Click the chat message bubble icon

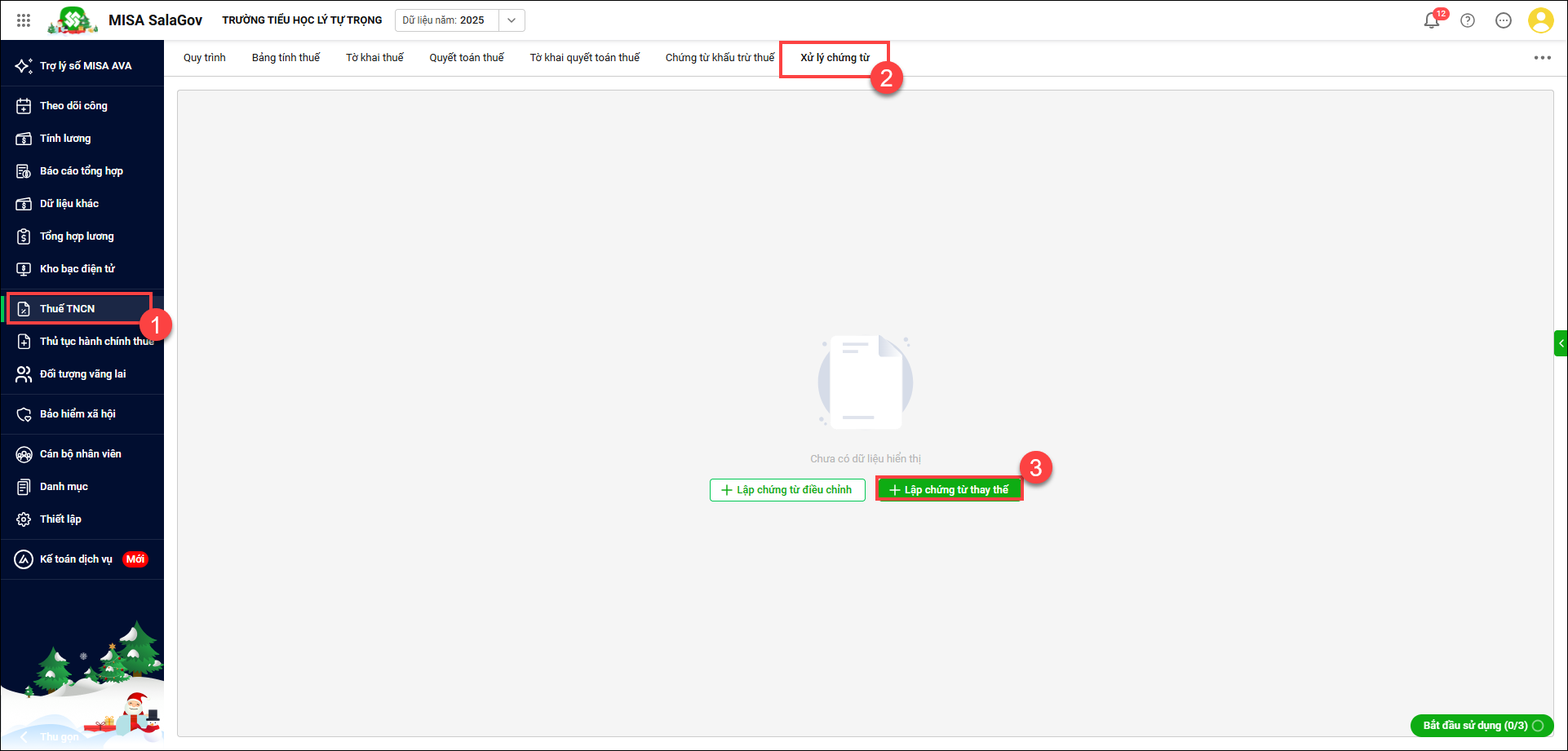(1504, 20)
